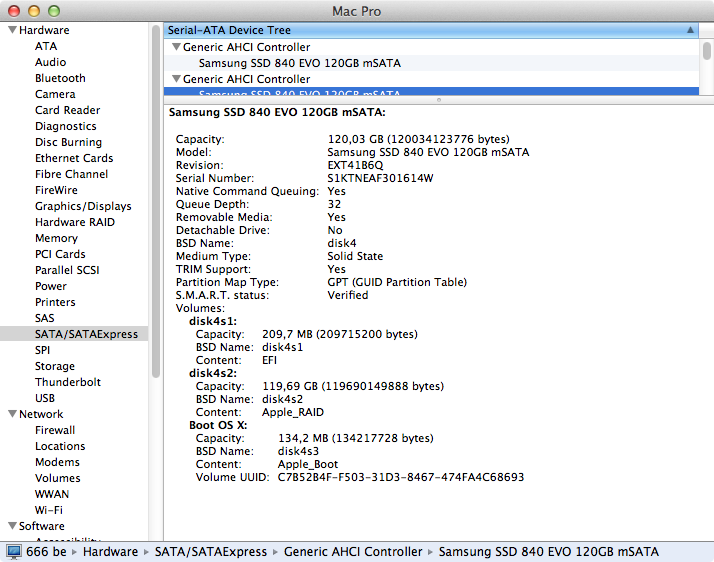714x562 pixels.
Task: Click Samsung SSD entry in path bar
Action: [x=549, y=552]
